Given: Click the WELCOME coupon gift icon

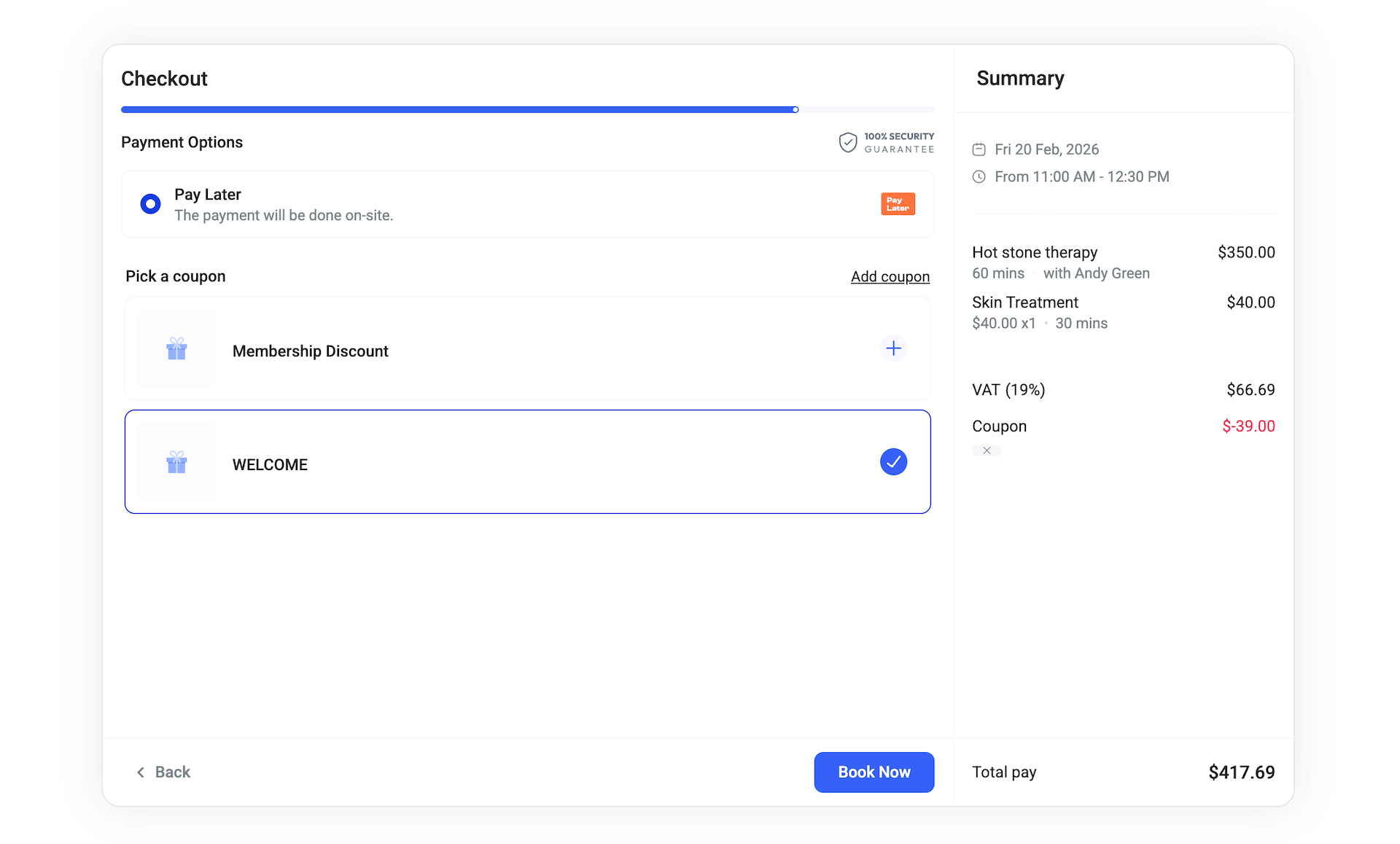Looking at the screenshot, I should pos(176,462).
